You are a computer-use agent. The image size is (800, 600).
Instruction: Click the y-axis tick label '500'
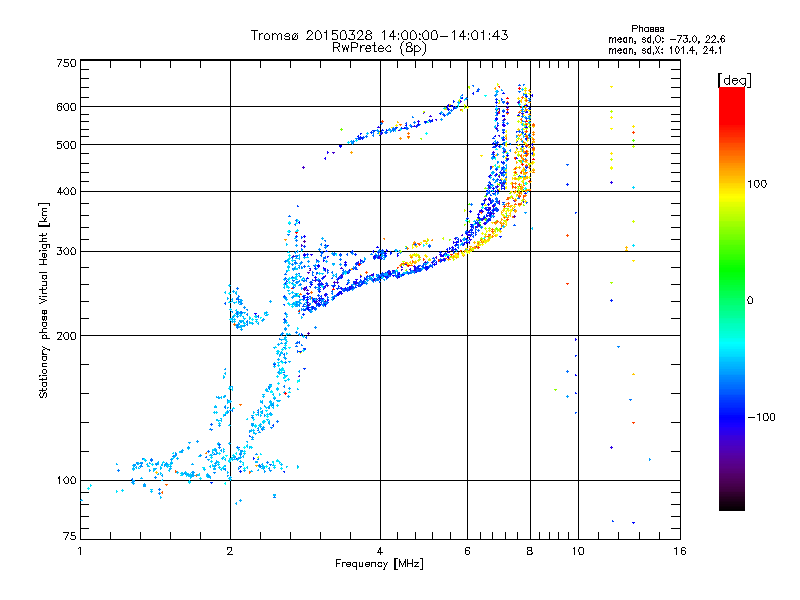[66, 145]
